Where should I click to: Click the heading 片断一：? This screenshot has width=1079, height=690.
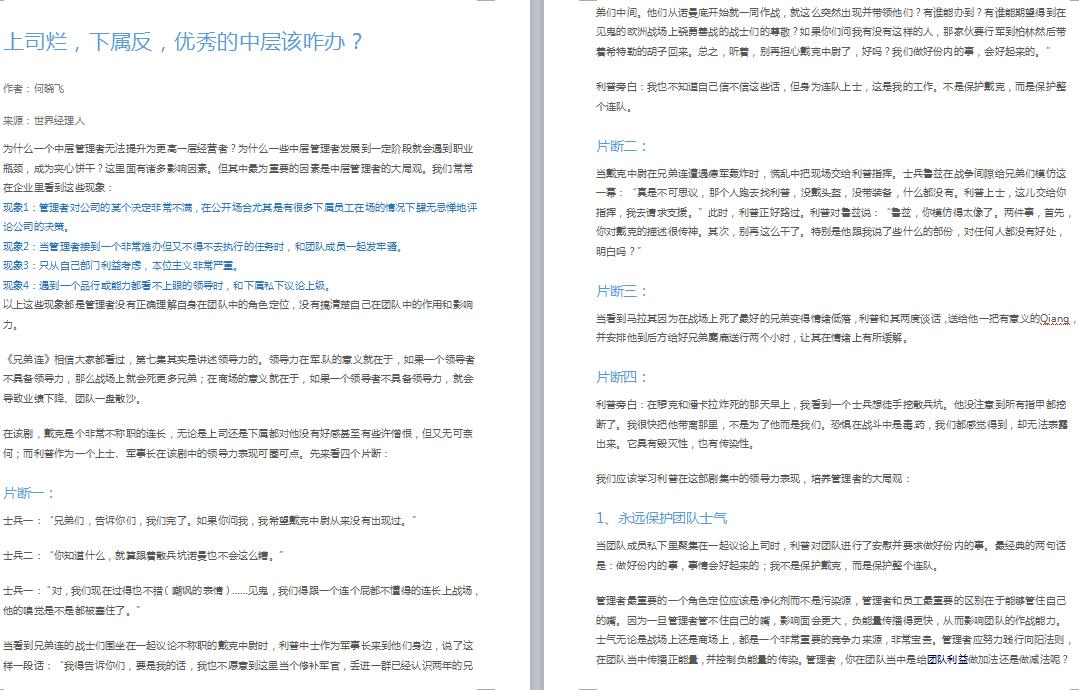pyautogui.click(x=30, y=493)
